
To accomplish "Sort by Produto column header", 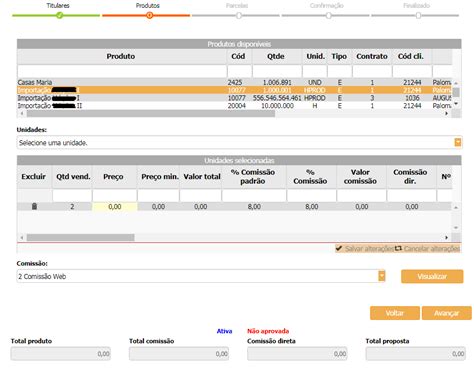I will coord(121,56).
